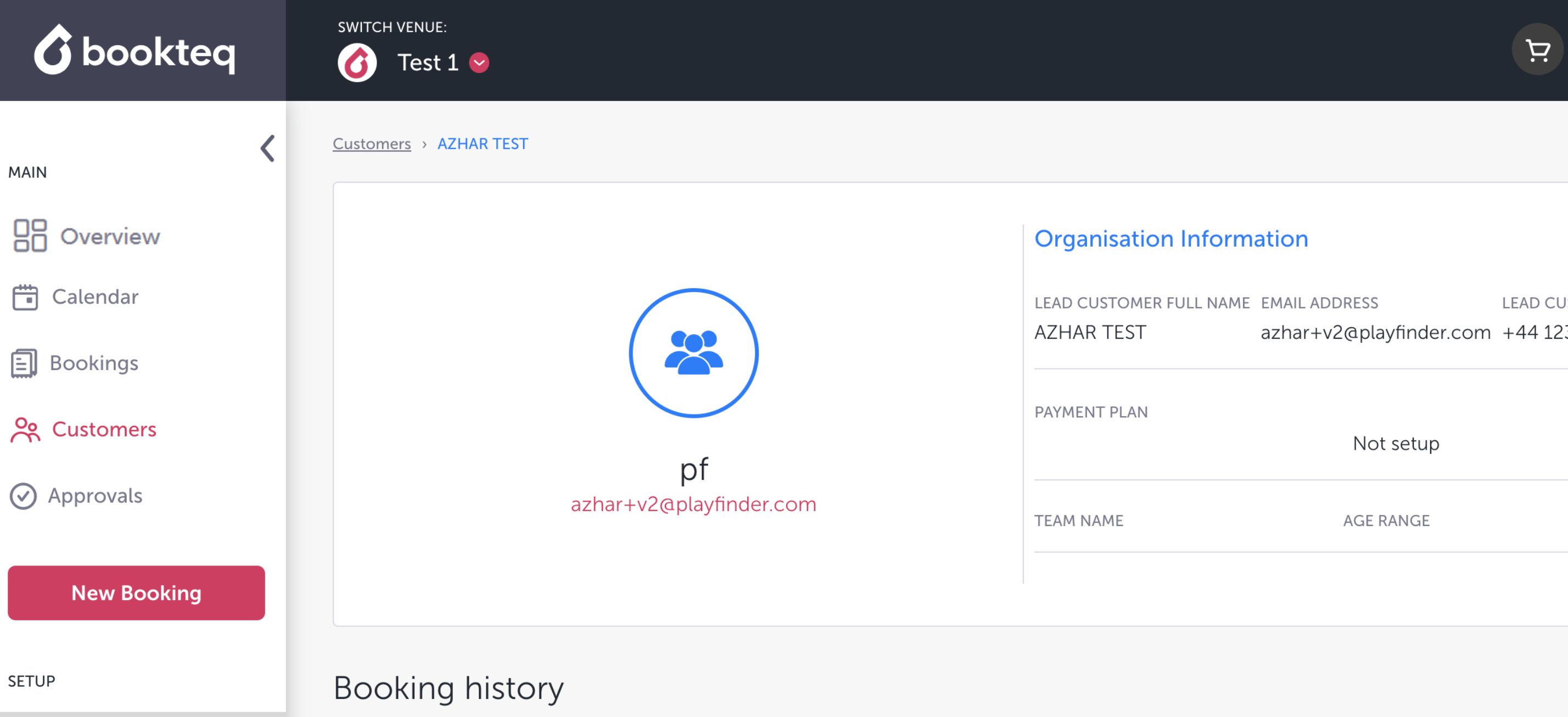Click the Overview grid icon
1568x717 pixels.
pyautogui.click(x=30, y=236)
